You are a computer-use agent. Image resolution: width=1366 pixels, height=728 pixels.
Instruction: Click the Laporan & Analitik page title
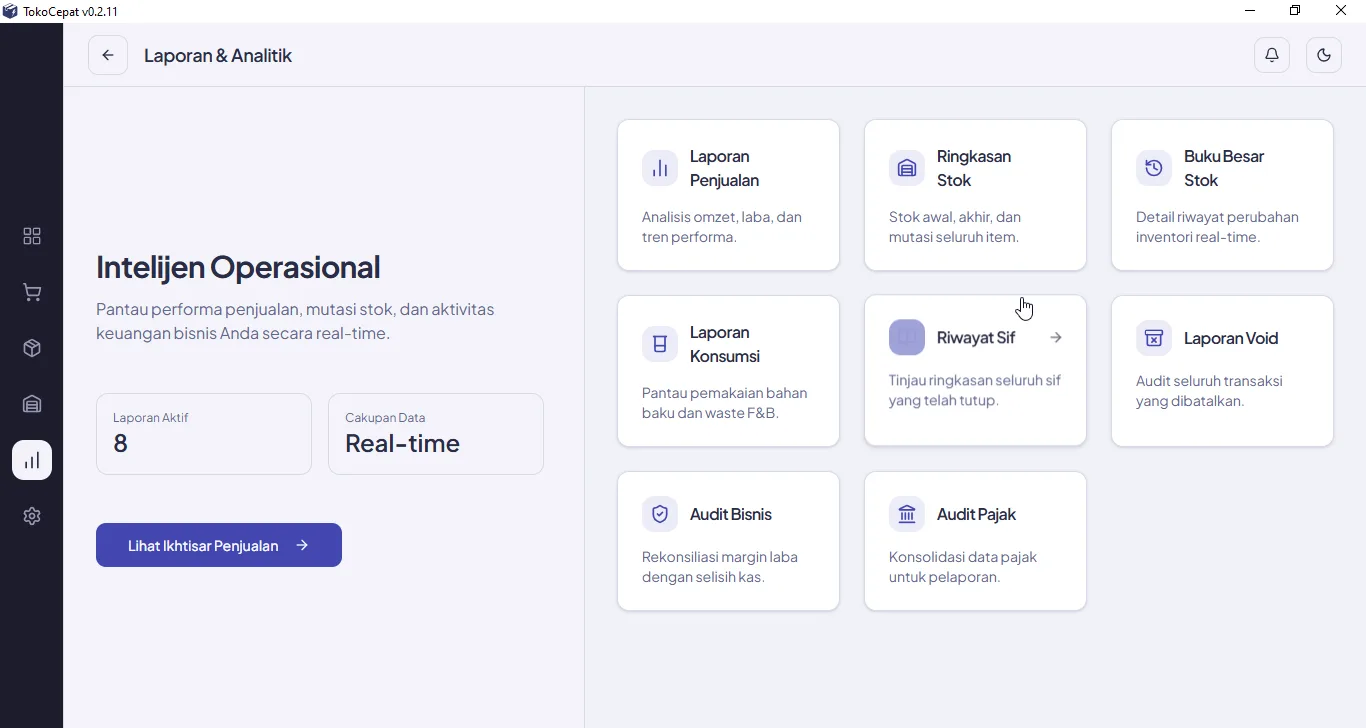coord(218,55)
